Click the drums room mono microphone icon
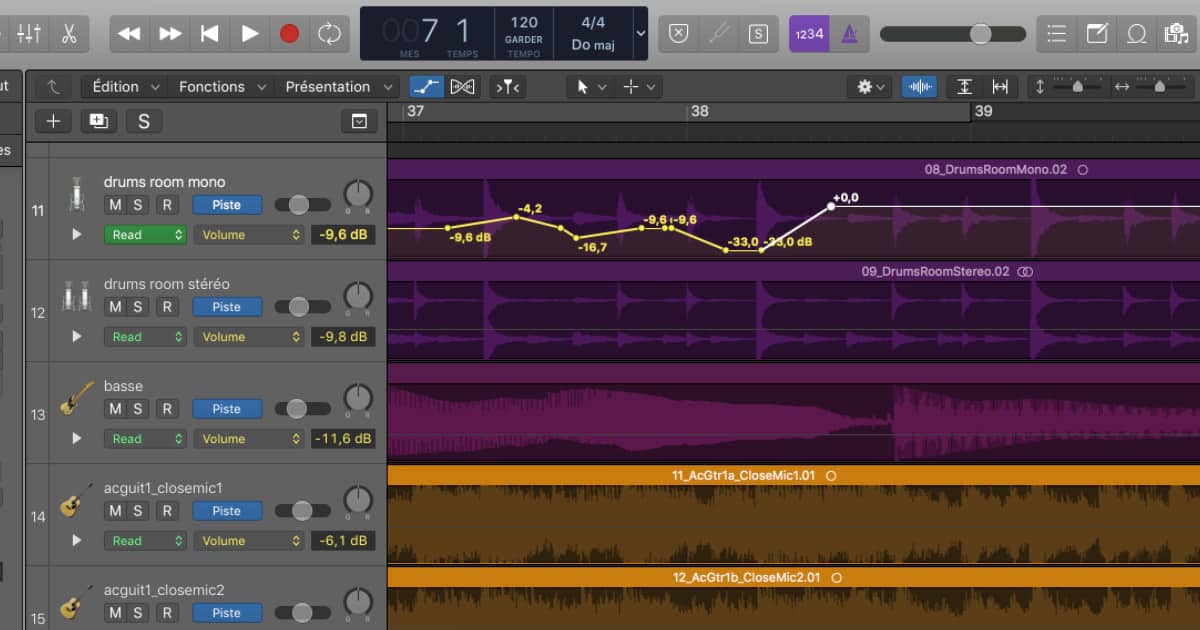 coord(75,194)
